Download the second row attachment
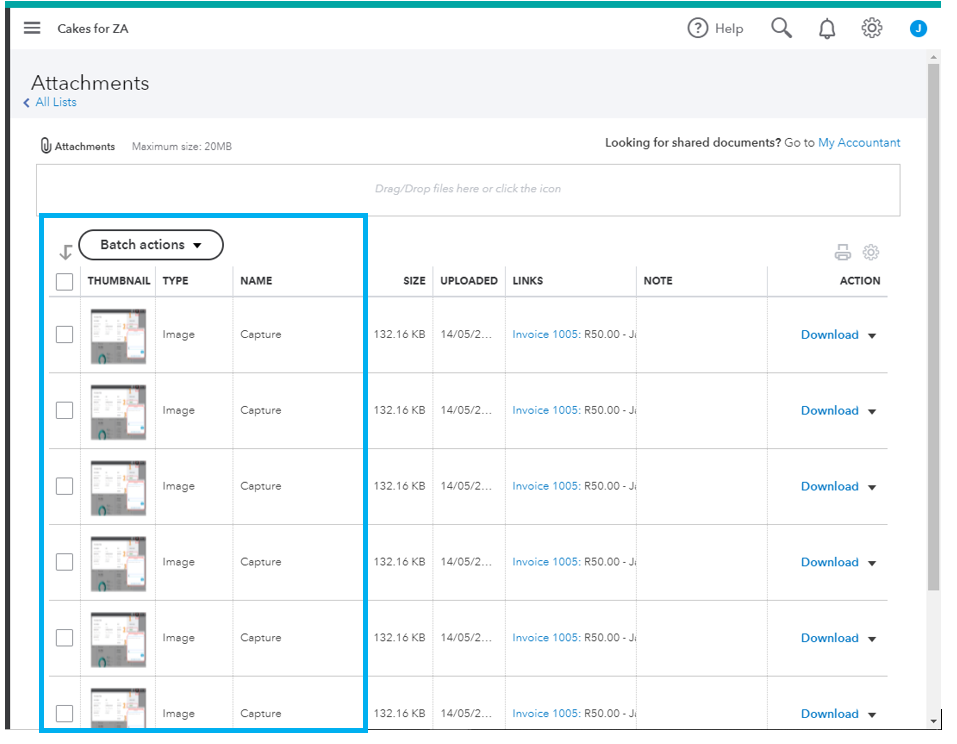This screenshot has height=744, width=957. coord(829,410)
